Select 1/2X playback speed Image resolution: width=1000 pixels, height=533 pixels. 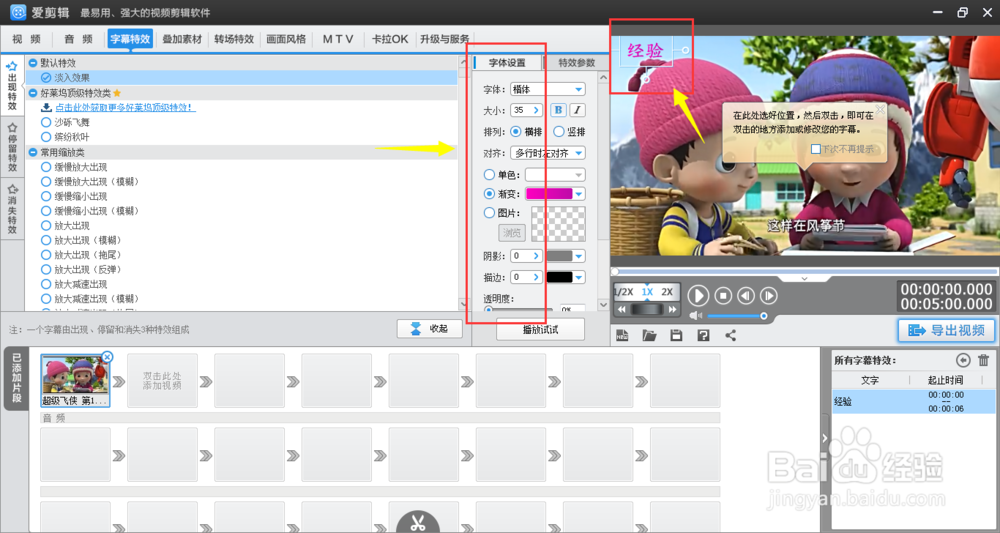(x=624, y=292)
